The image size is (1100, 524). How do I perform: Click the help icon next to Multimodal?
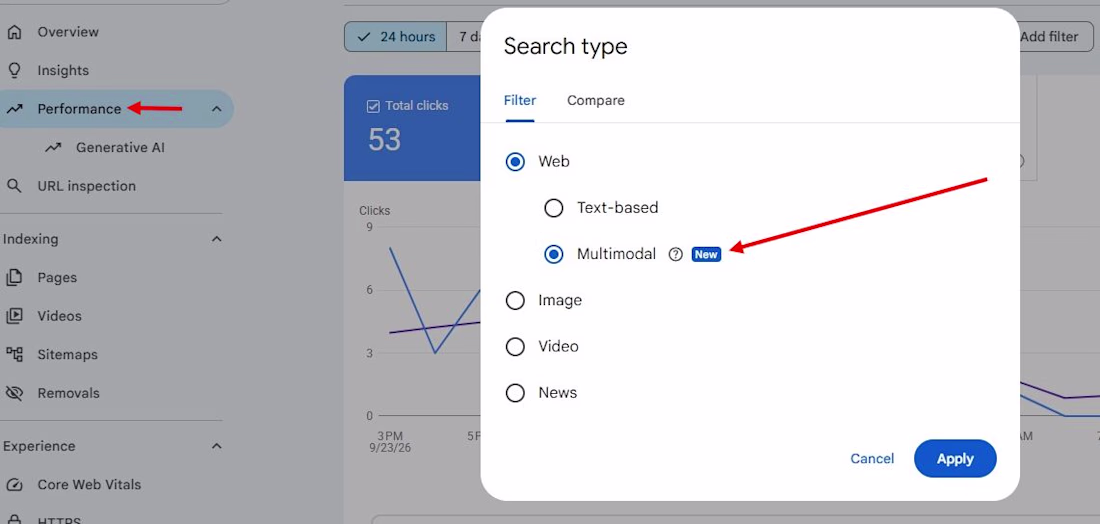(x=676, y=255)
